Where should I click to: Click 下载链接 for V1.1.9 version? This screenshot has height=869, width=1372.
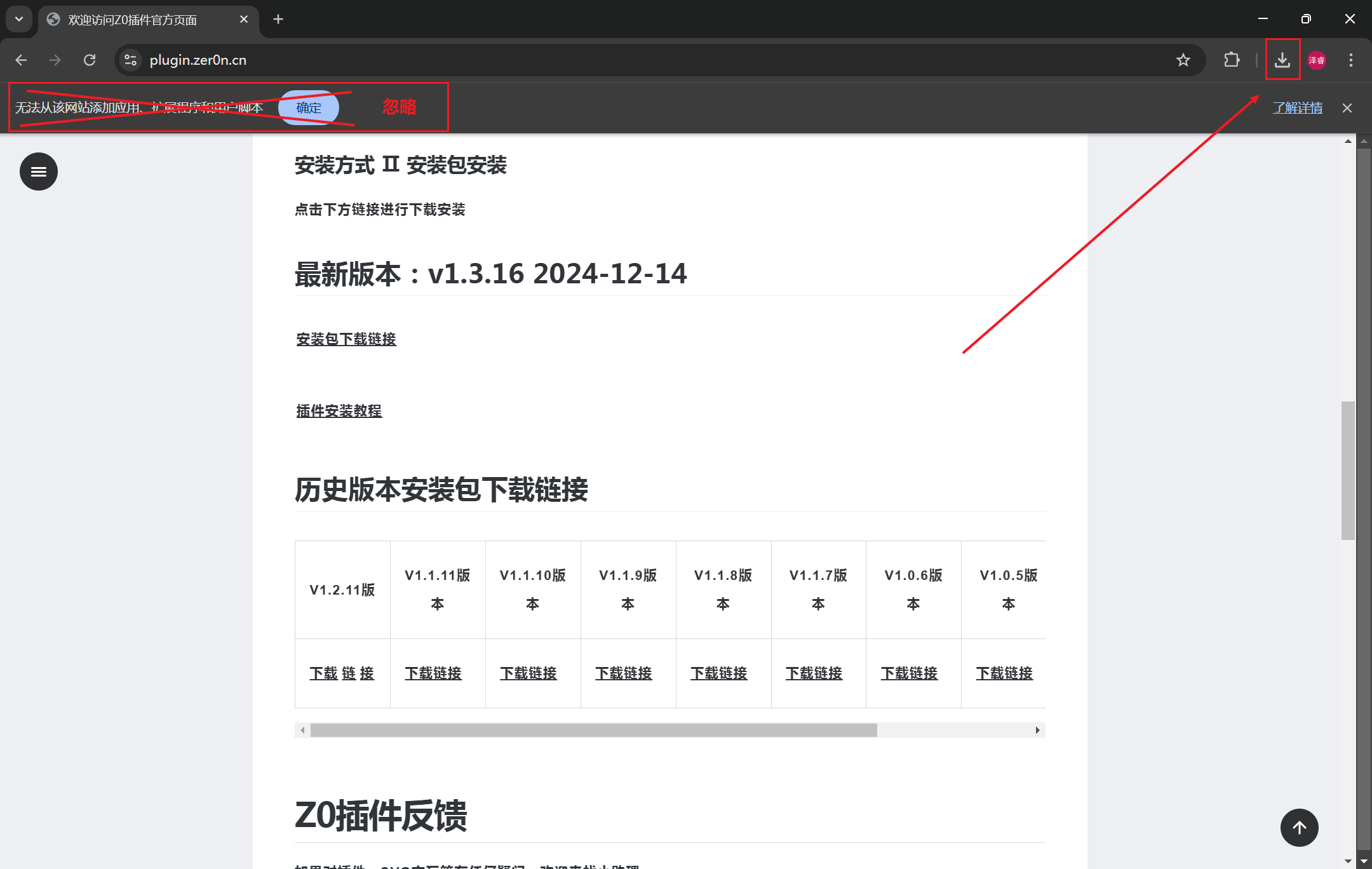(624, 673)
